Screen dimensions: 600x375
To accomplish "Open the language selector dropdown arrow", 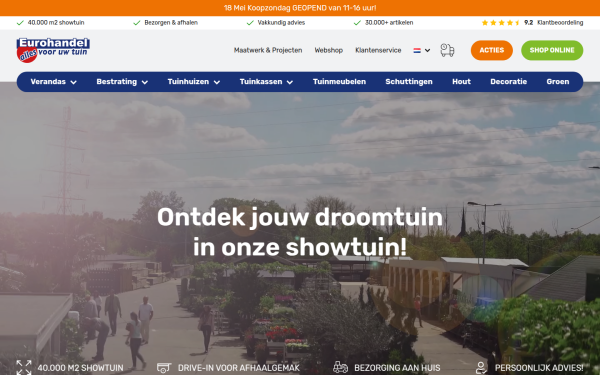I will tap(427, 51).
